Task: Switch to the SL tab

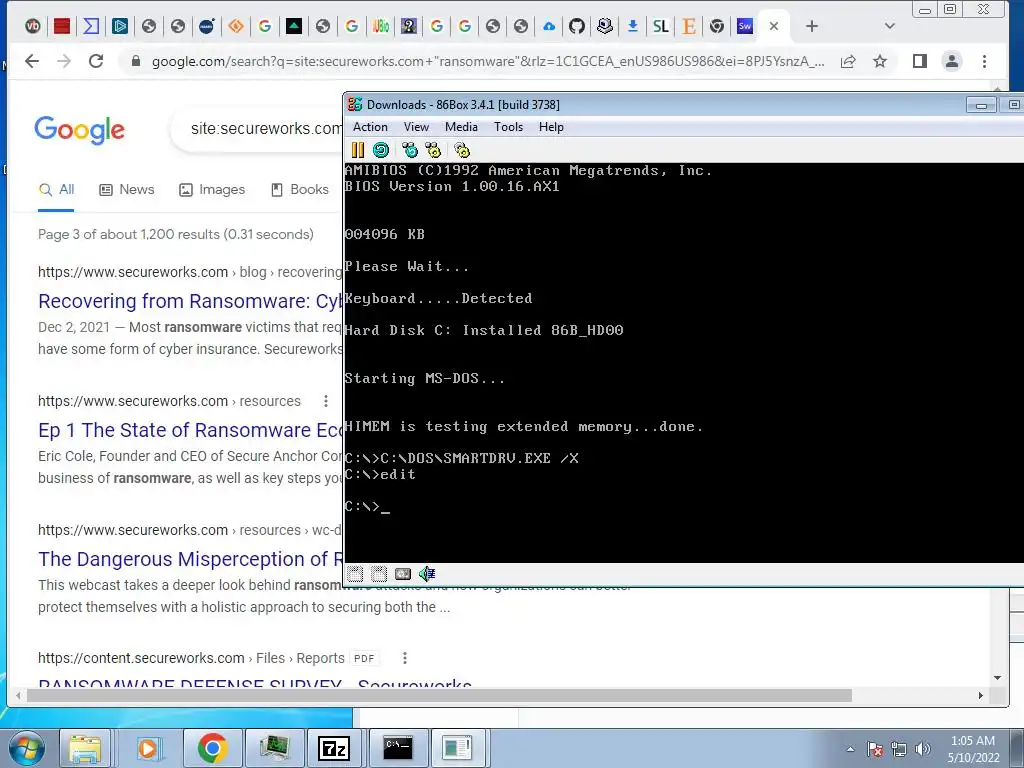Action: [661, 26]
